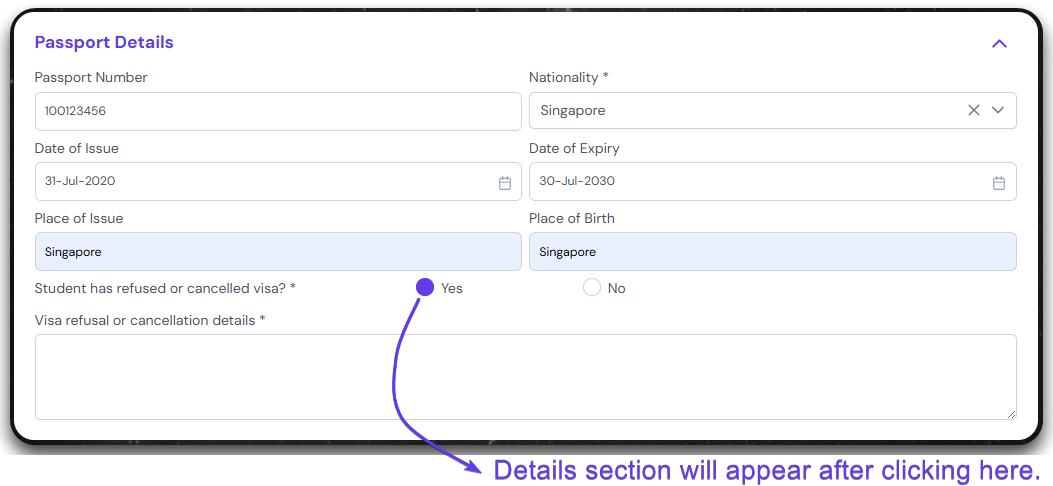
Task: Open the Nationality dropdown arrow
Action: [998, 111]
